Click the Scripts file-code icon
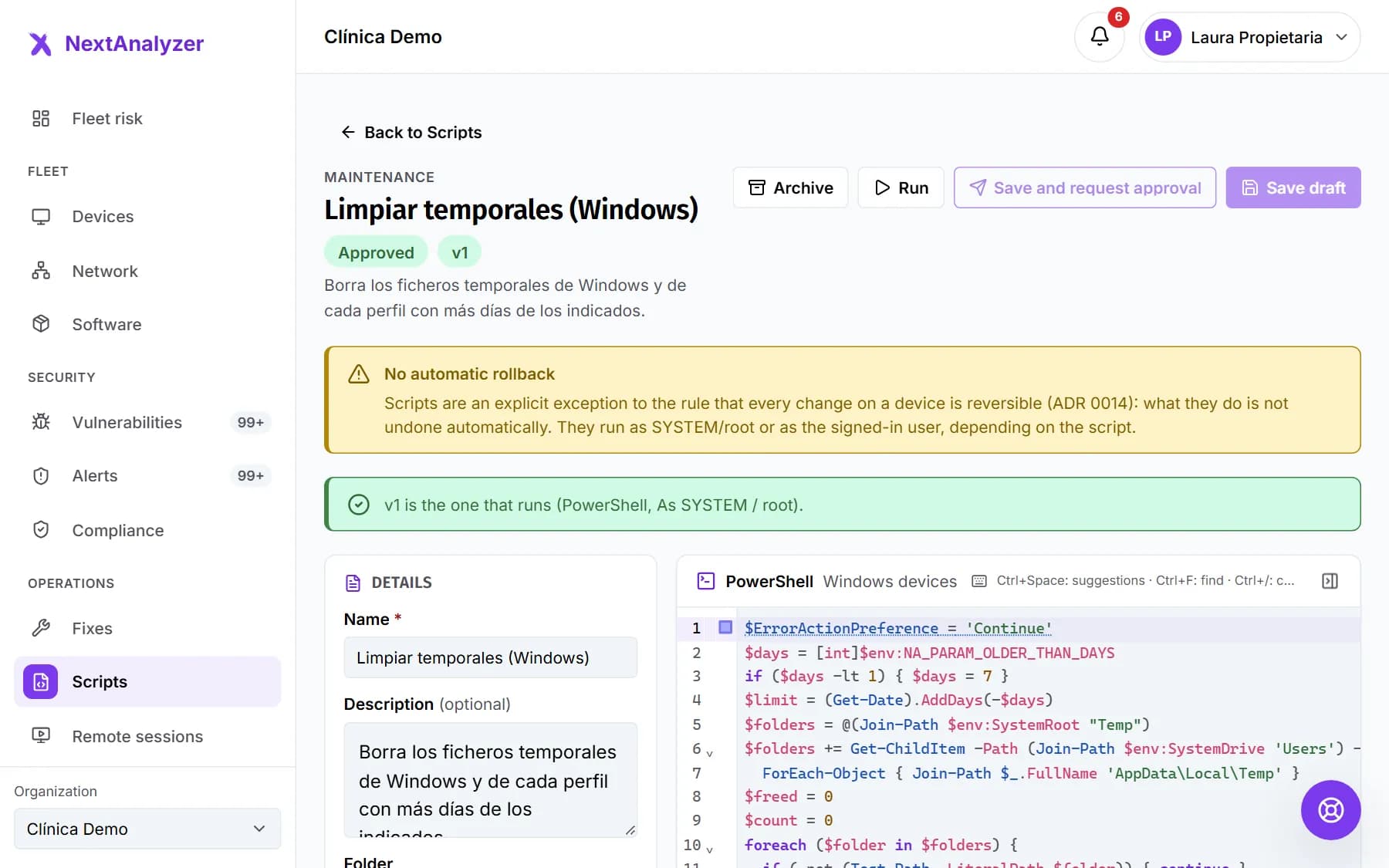Viewport: 1389px width, 868px height. 40,681
